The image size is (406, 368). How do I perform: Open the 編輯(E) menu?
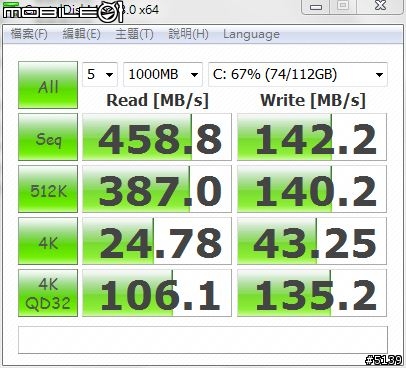81,34
